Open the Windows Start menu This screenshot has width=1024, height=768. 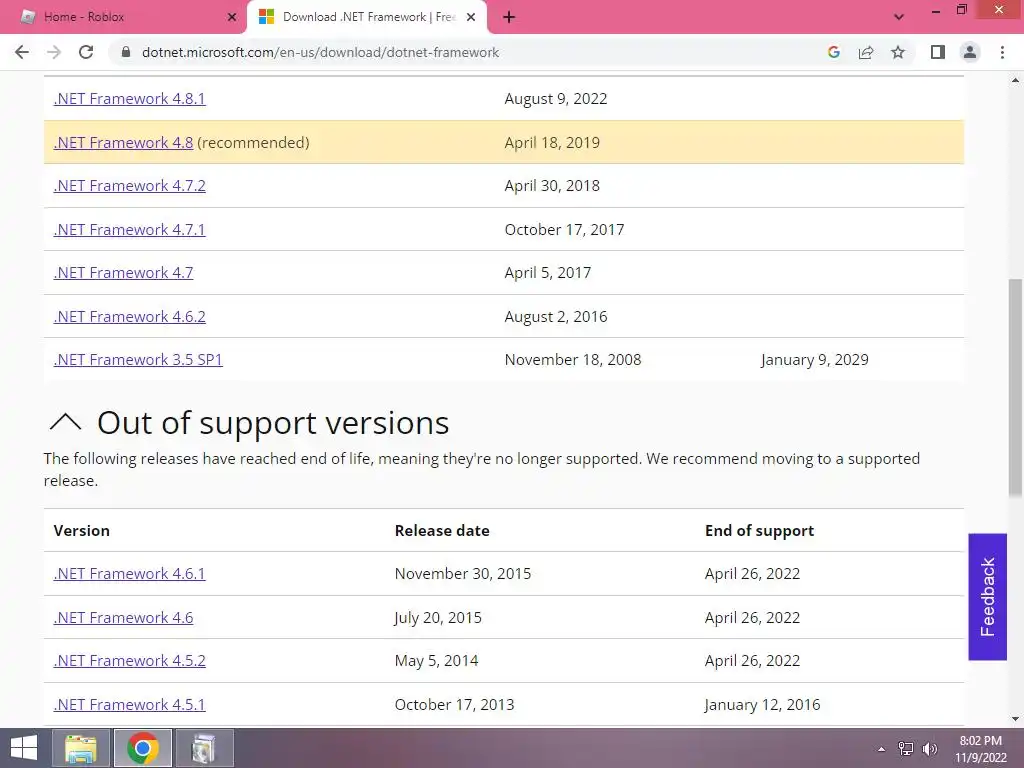pos(24,748)
